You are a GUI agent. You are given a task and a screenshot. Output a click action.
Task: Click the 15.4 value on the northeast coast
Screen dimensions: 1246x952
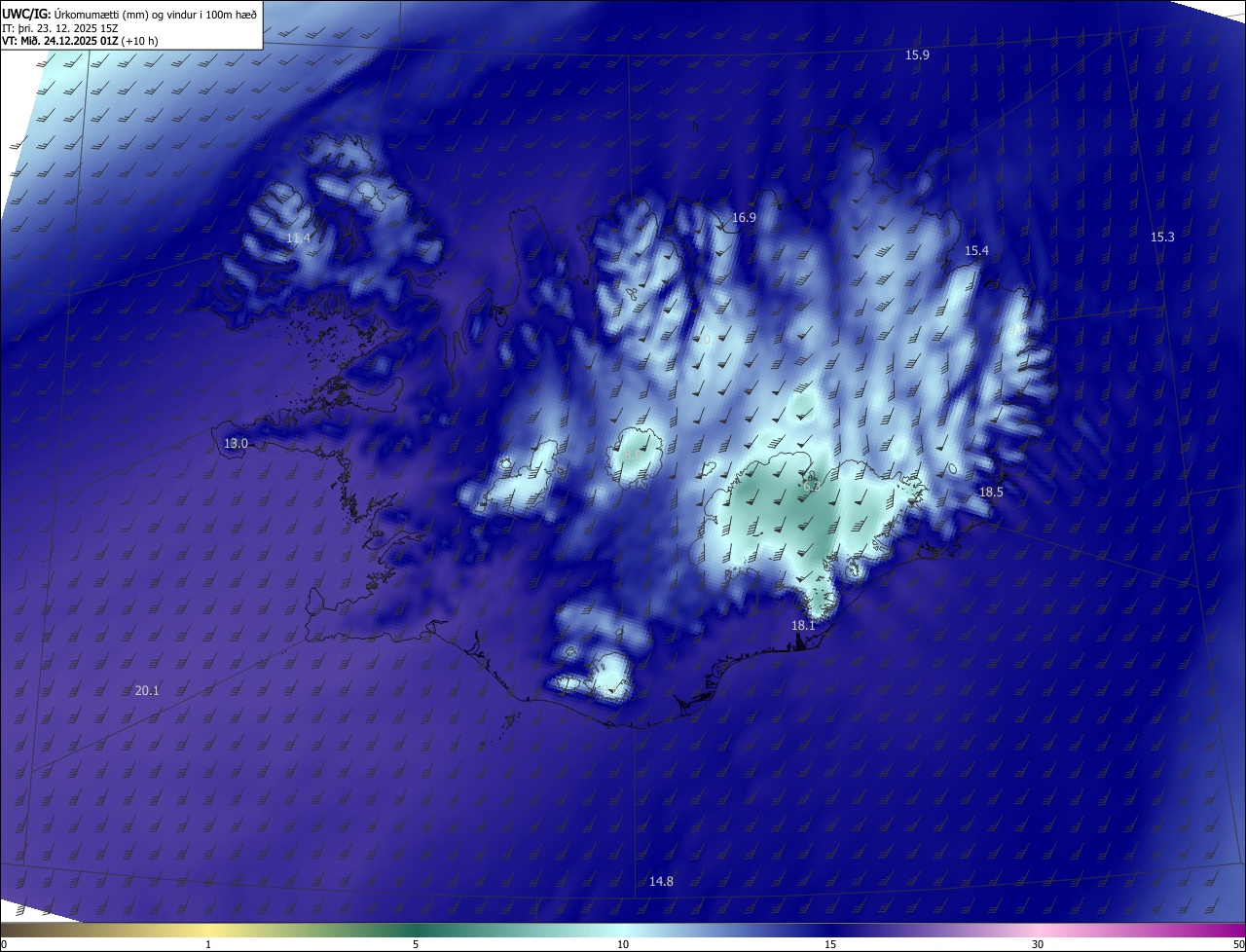click(x=976, y=251)
